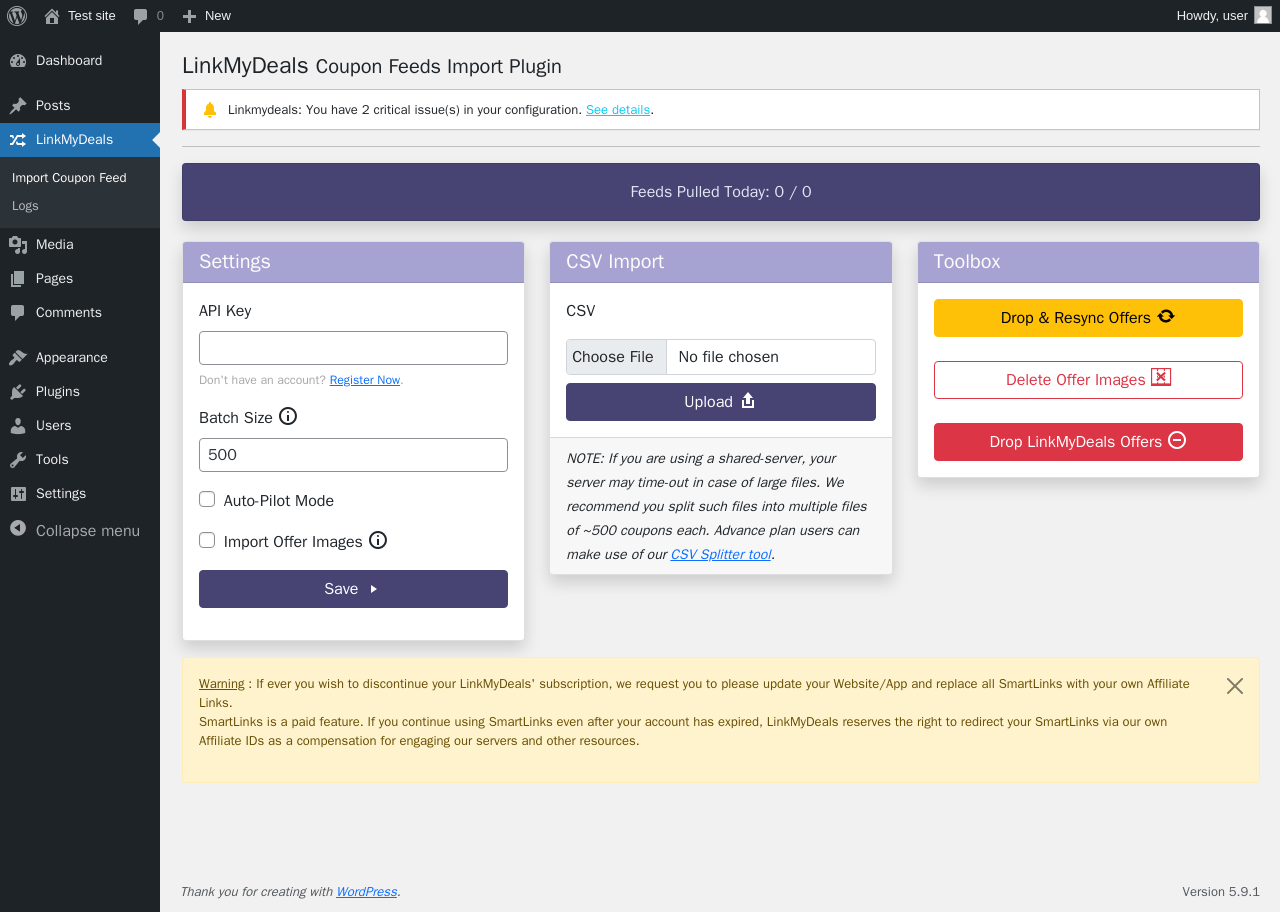
Task: Toggle Import Offer Images checkbox
Action: pyautogui.click(x=207, y=540)
